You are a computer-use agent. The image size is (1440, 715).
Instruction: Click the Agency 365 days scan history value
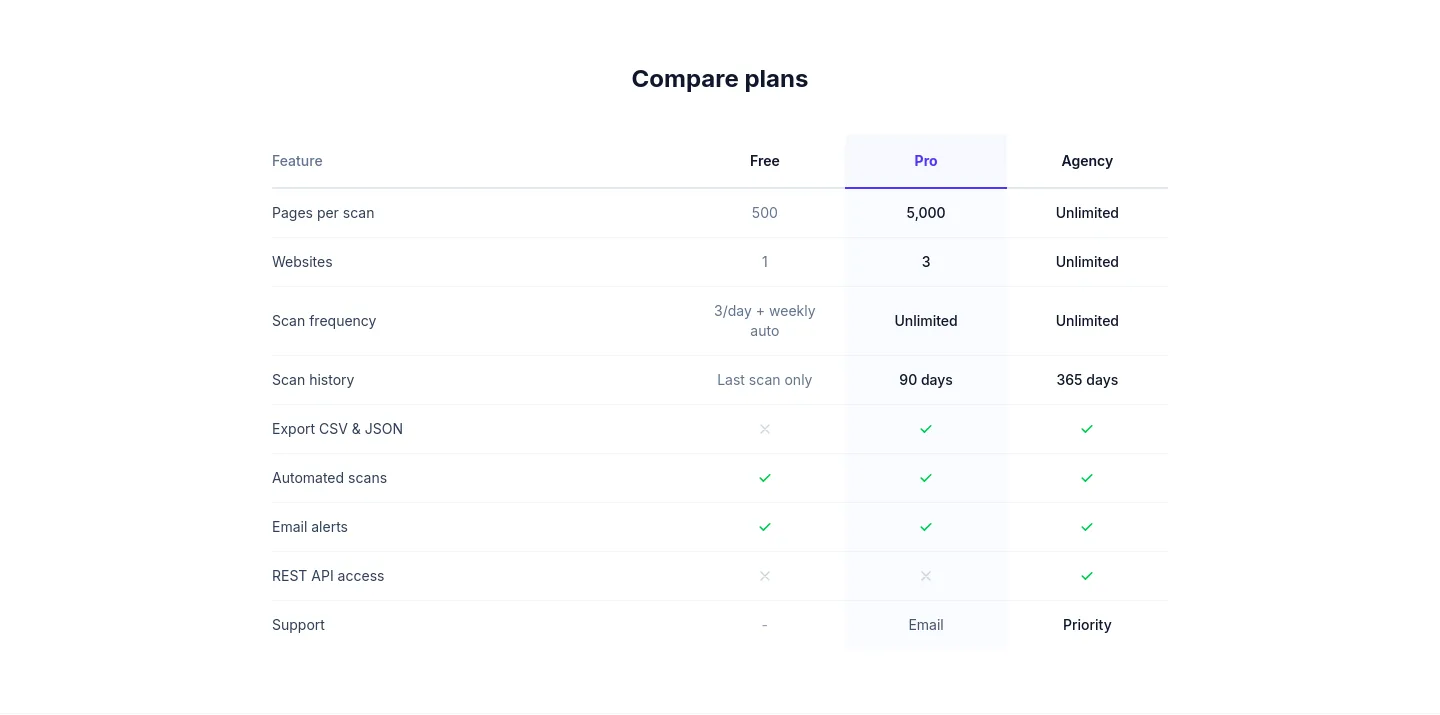point(1087,380)
